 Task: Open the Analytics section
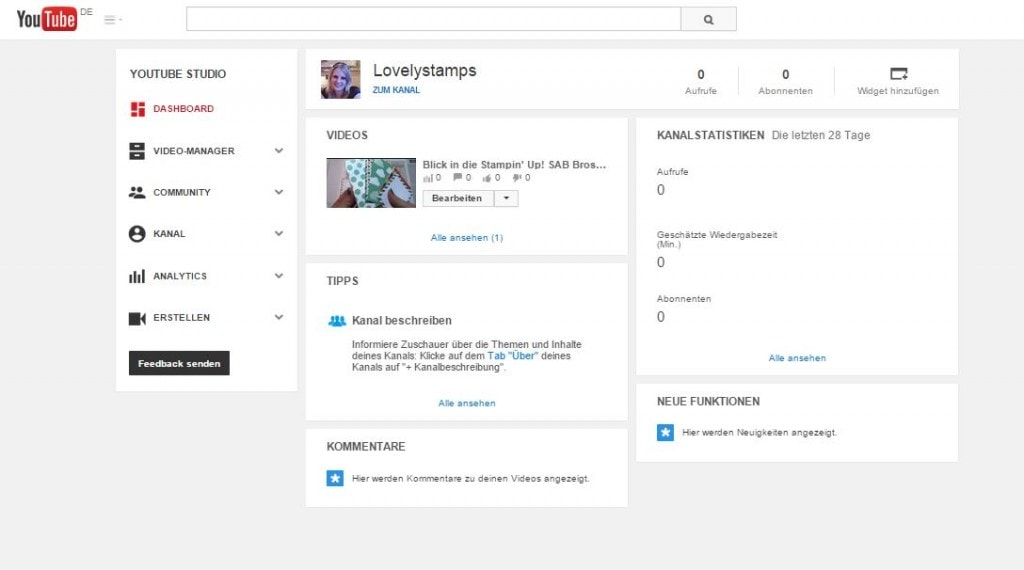(180, 276)
